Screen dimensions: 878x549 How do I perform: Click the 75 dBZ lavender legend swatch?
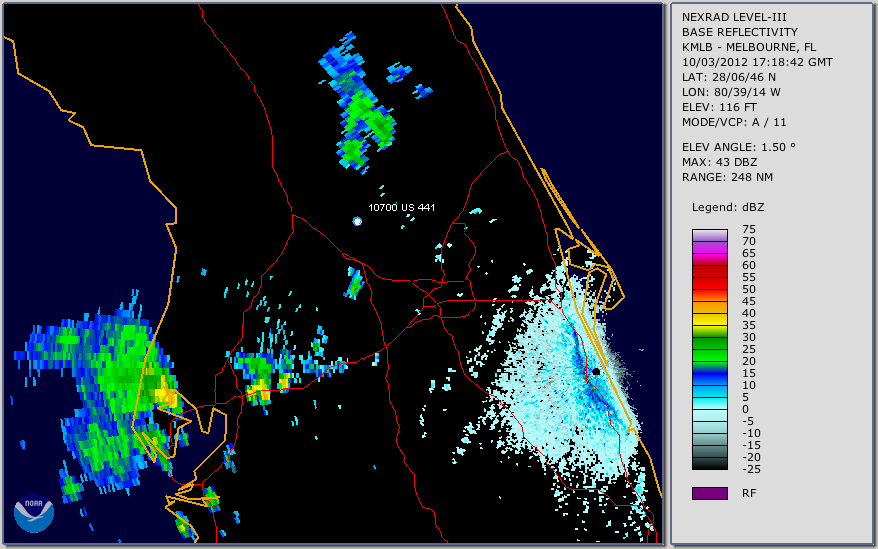(709, 235)
